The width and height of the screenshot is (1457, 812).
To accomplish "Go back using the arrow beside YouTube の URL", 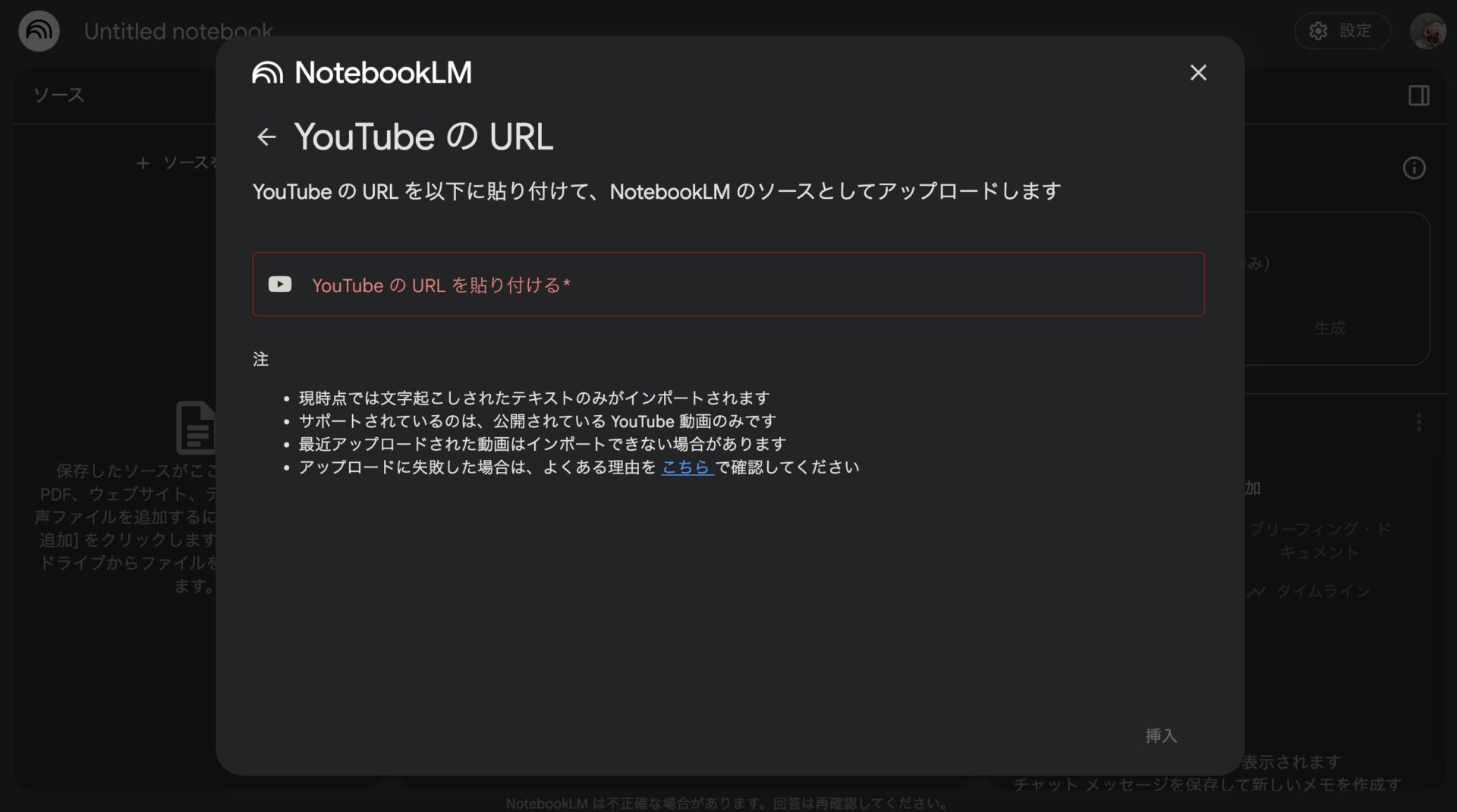I will coord(266,137).
